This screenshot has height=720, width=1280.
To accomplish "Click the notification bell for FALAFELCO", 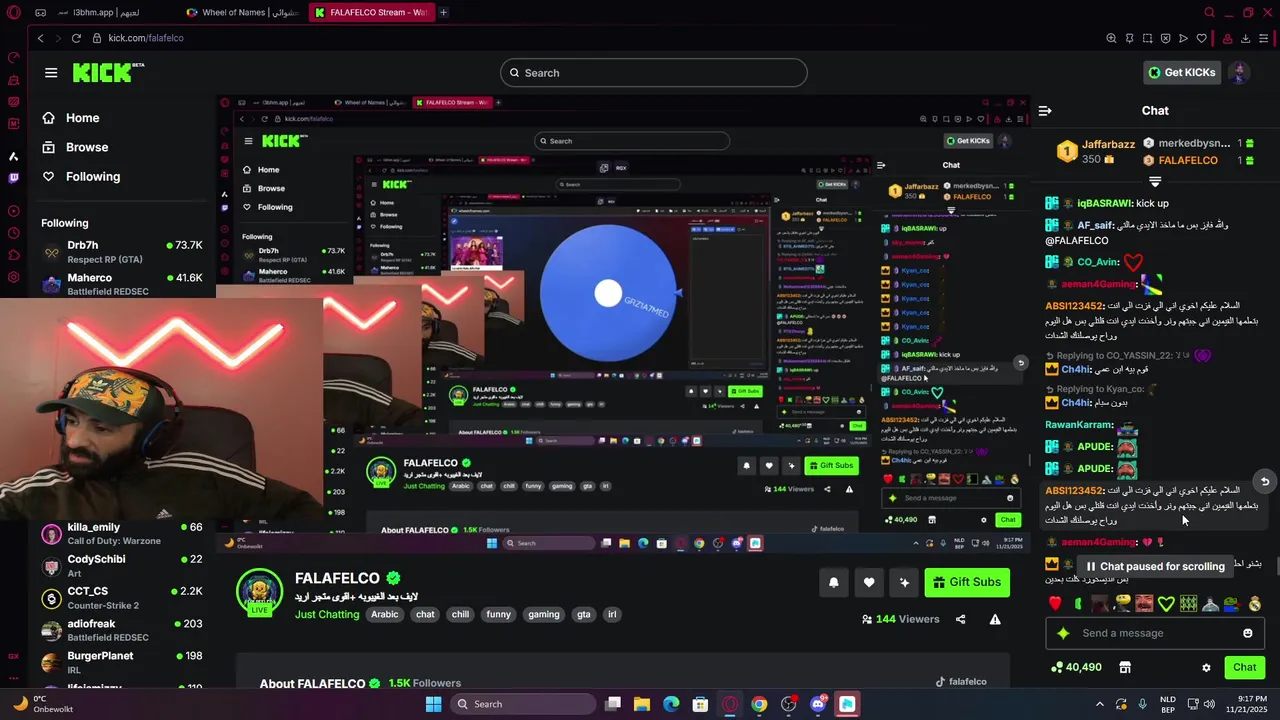I will [x=833, y=582].
